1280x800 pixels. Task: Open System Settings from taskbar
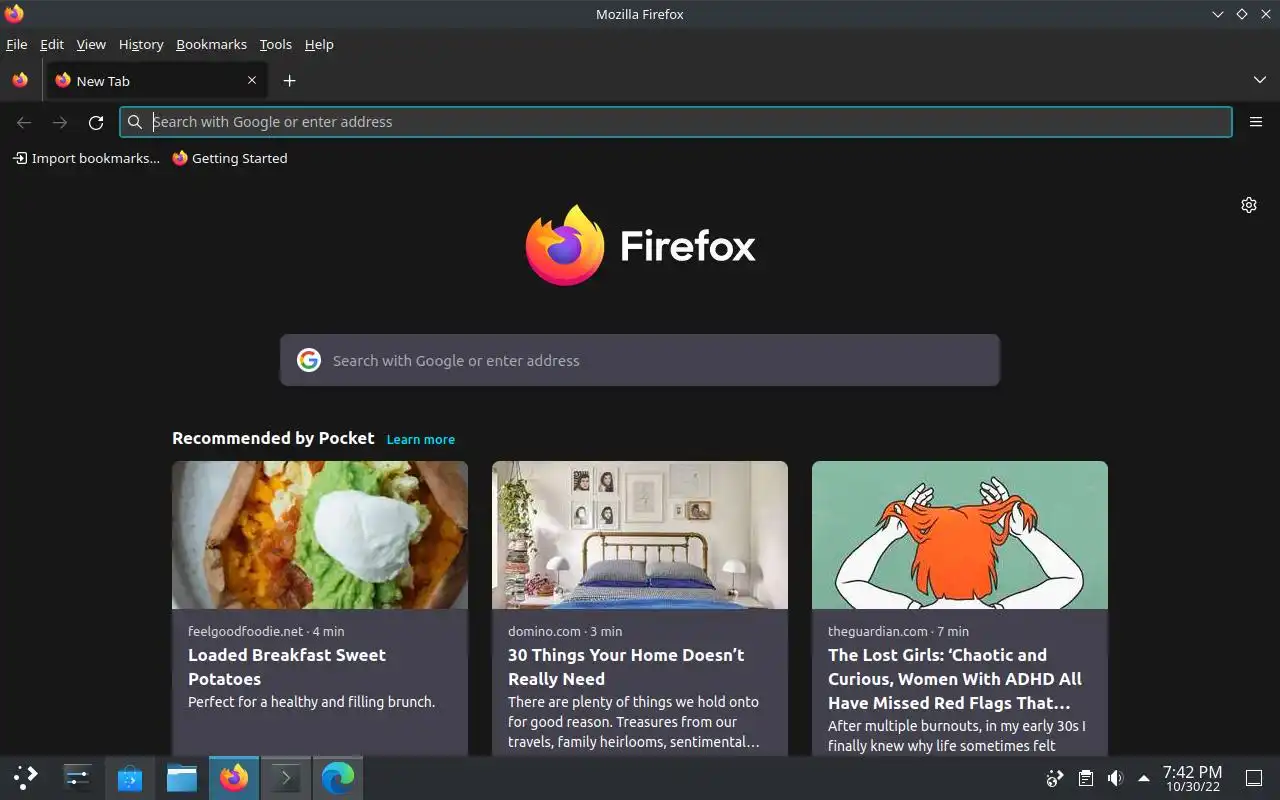[78, 777]
